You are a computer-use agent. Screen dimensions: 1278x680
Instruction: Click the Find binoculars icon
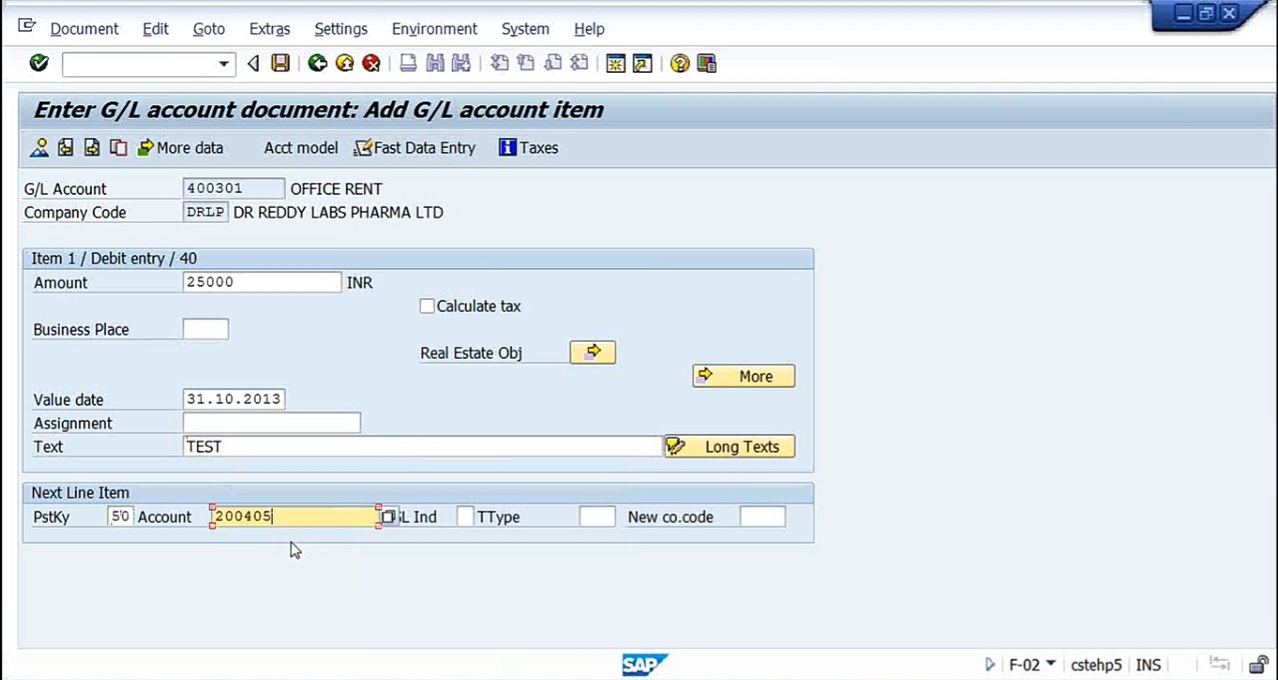(x=434, y=63)
